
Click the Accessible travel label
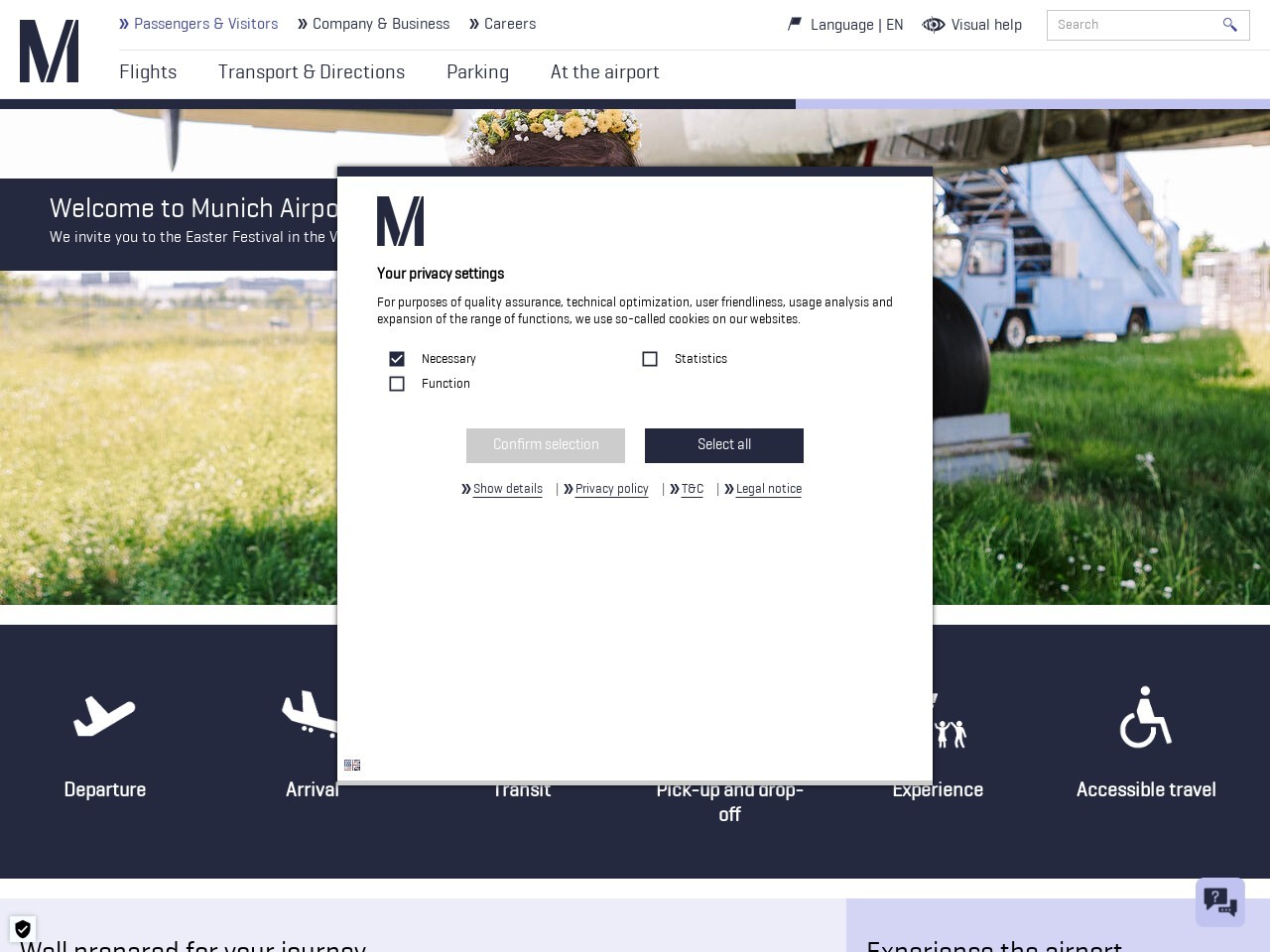pos(1146,789)
